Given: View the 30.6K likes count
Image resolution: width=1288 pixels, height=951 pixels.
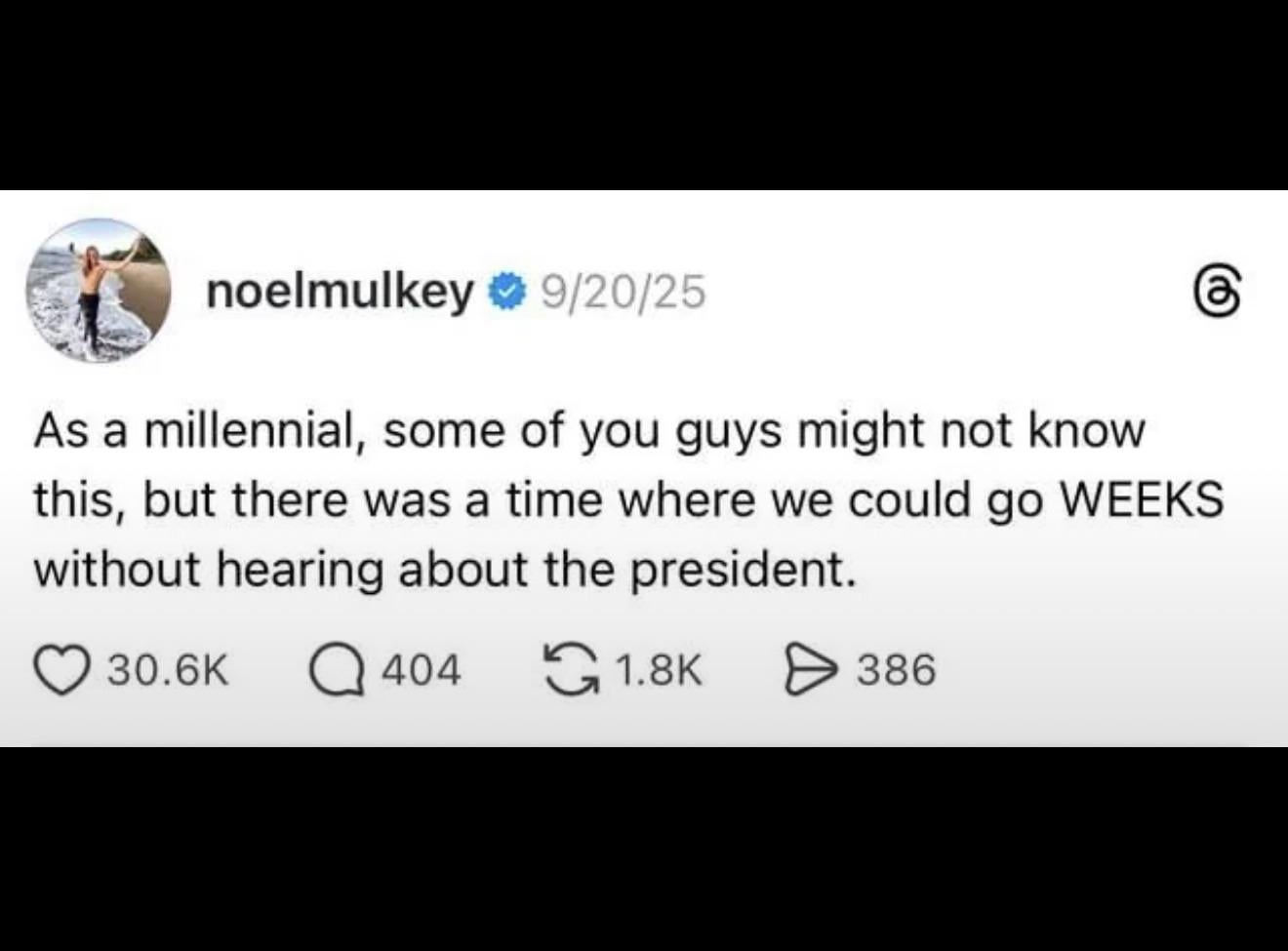Looking at the screenshot, I should click(168, 670).
